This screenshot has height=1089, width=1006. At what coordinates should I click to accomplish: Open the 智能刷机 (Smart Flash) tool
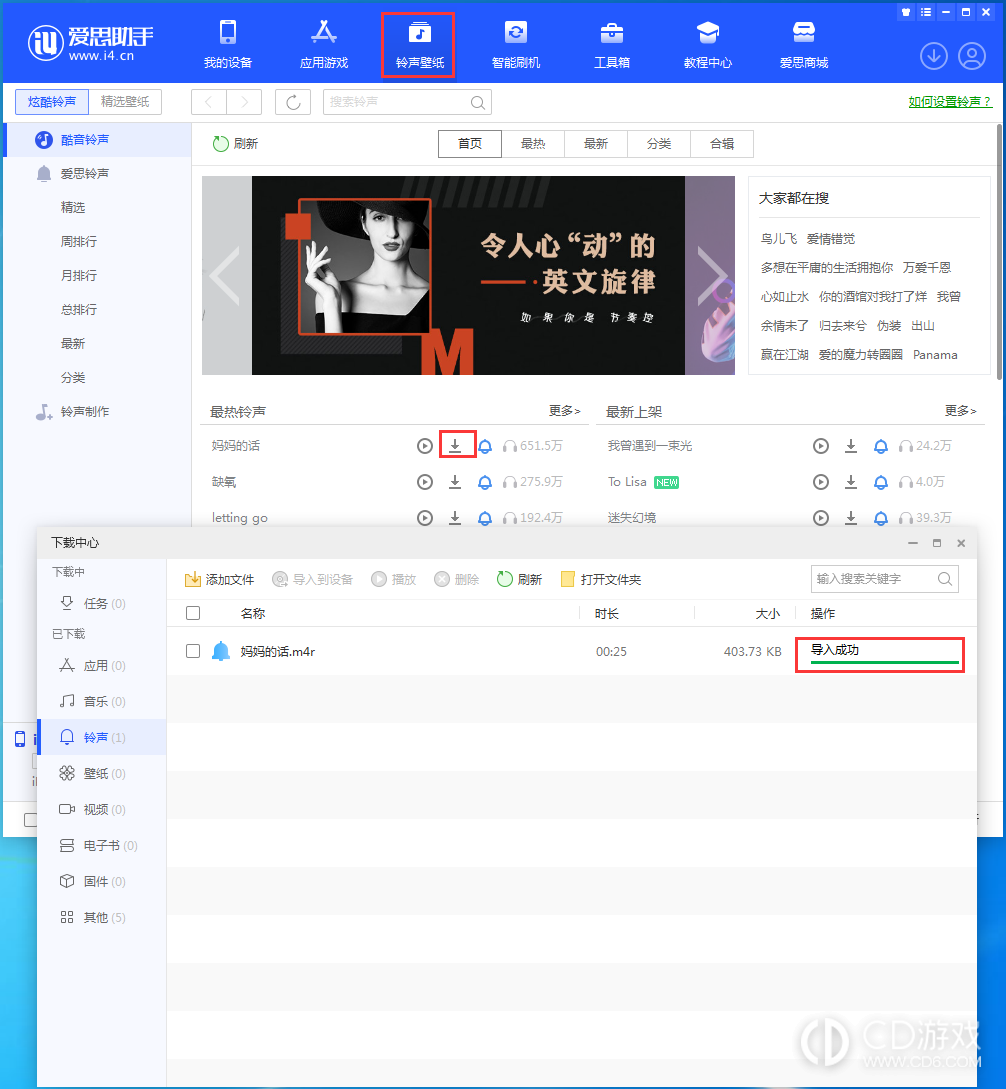click(516, 43)
